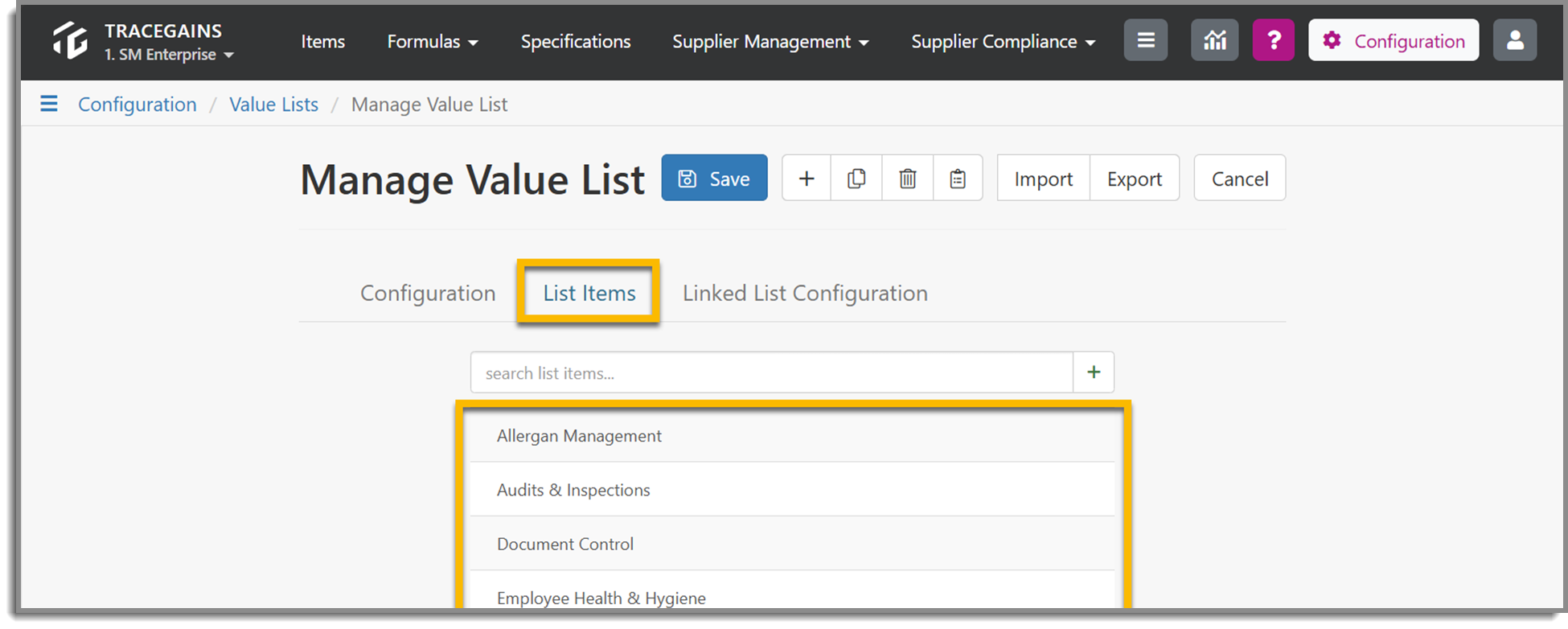Click the search list items field
Image resolution: width=1568 pixels, height=629 pixels.
click(771, 373)
